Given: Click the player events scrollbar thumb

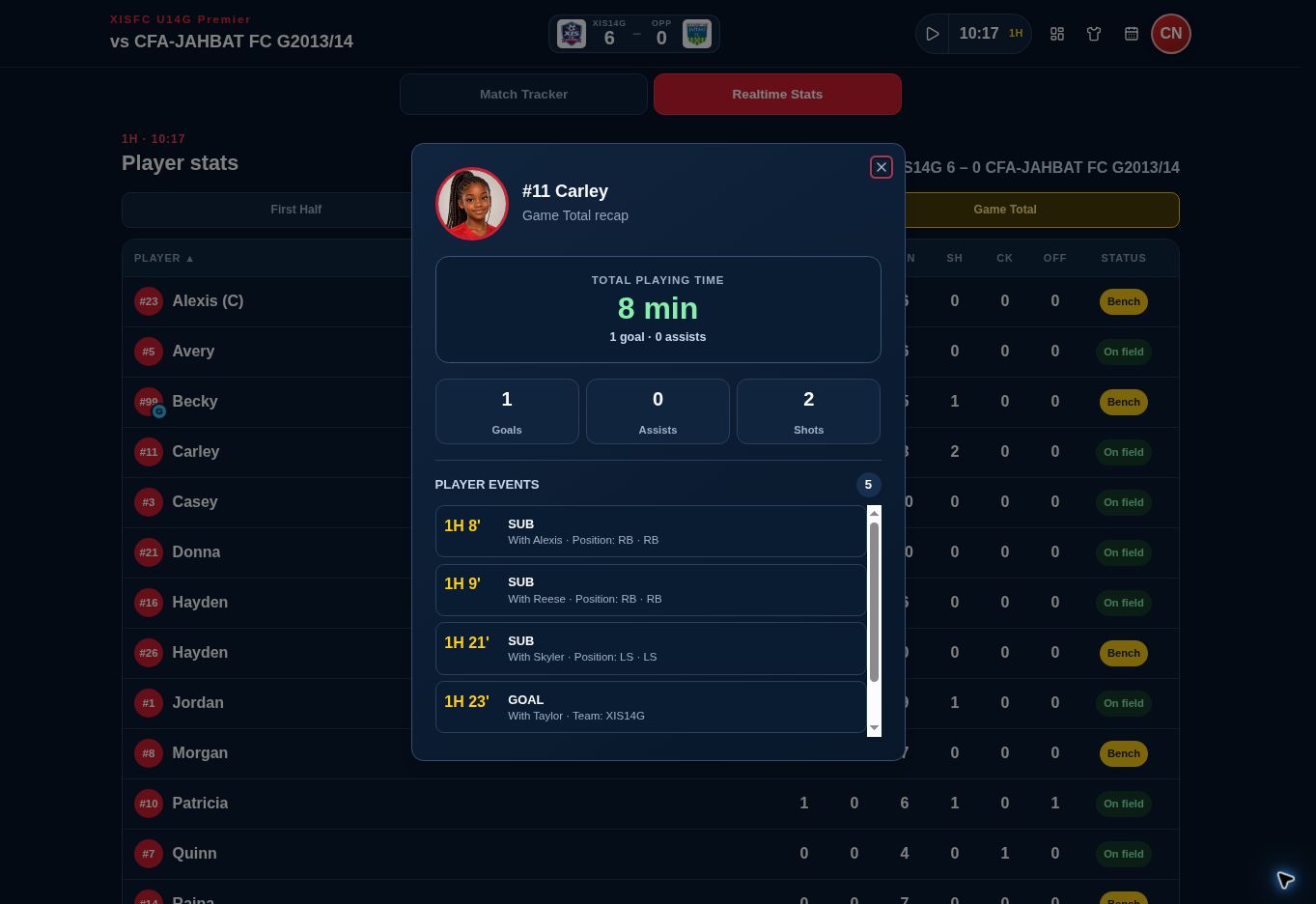Looking at the screenshot, I should coord(874,602).
